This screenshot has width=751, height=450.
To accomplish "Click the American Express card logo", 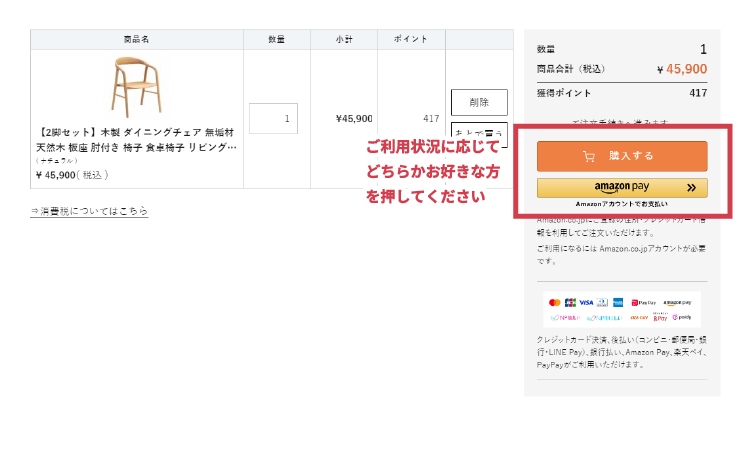I will click(x=618, y=303).
